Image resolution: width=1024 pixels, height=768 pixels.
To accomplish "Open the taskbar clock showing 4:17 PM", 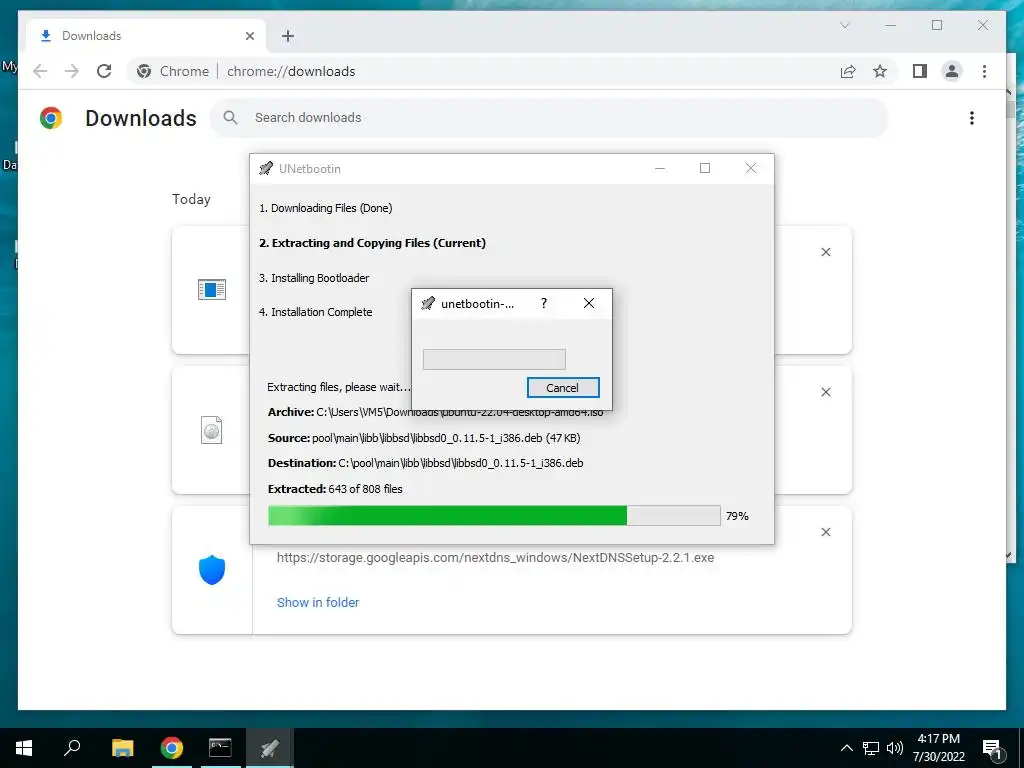I will click(938, 748).
